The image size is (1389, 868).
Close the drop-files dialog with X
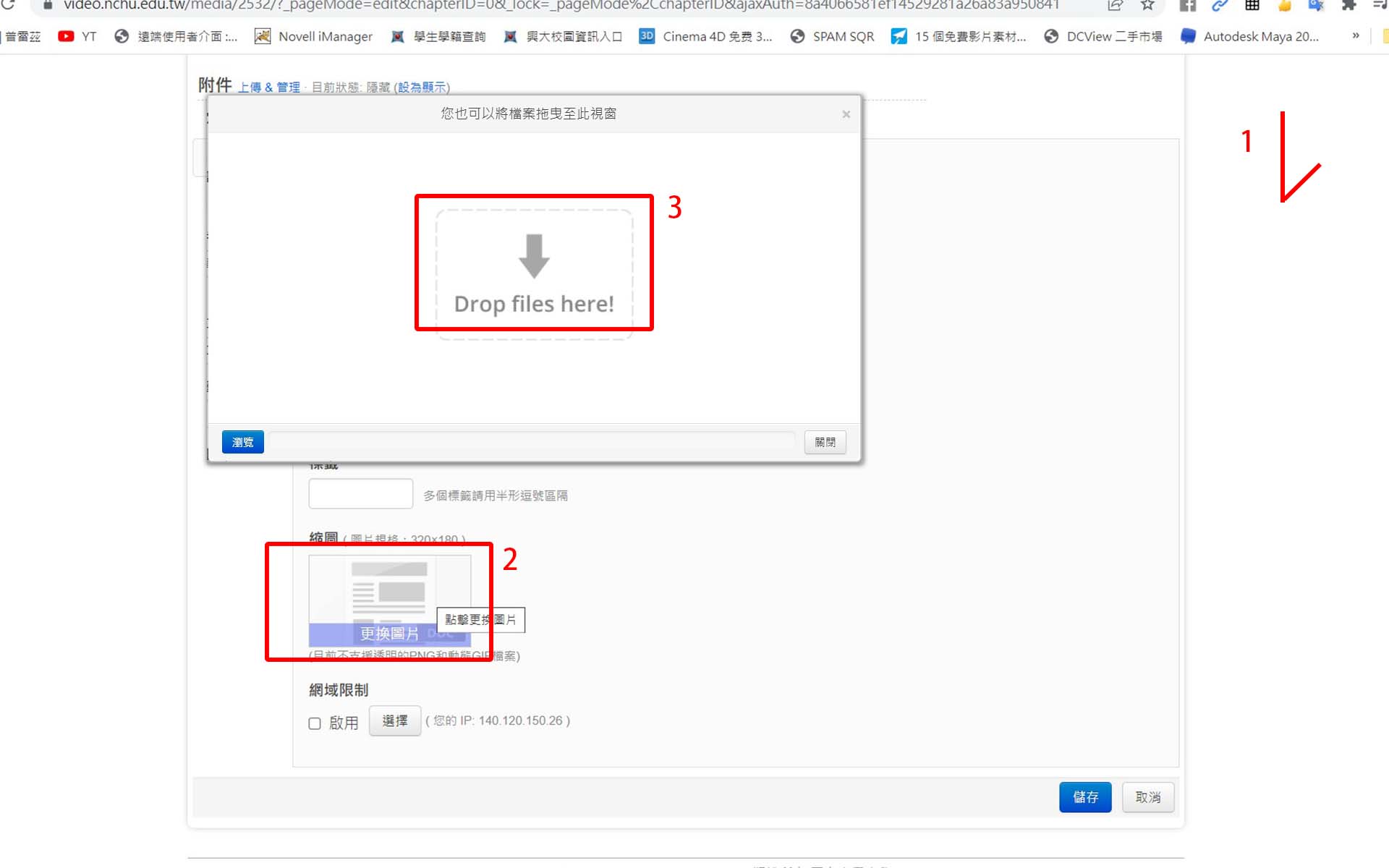click(x=846, y=114)
